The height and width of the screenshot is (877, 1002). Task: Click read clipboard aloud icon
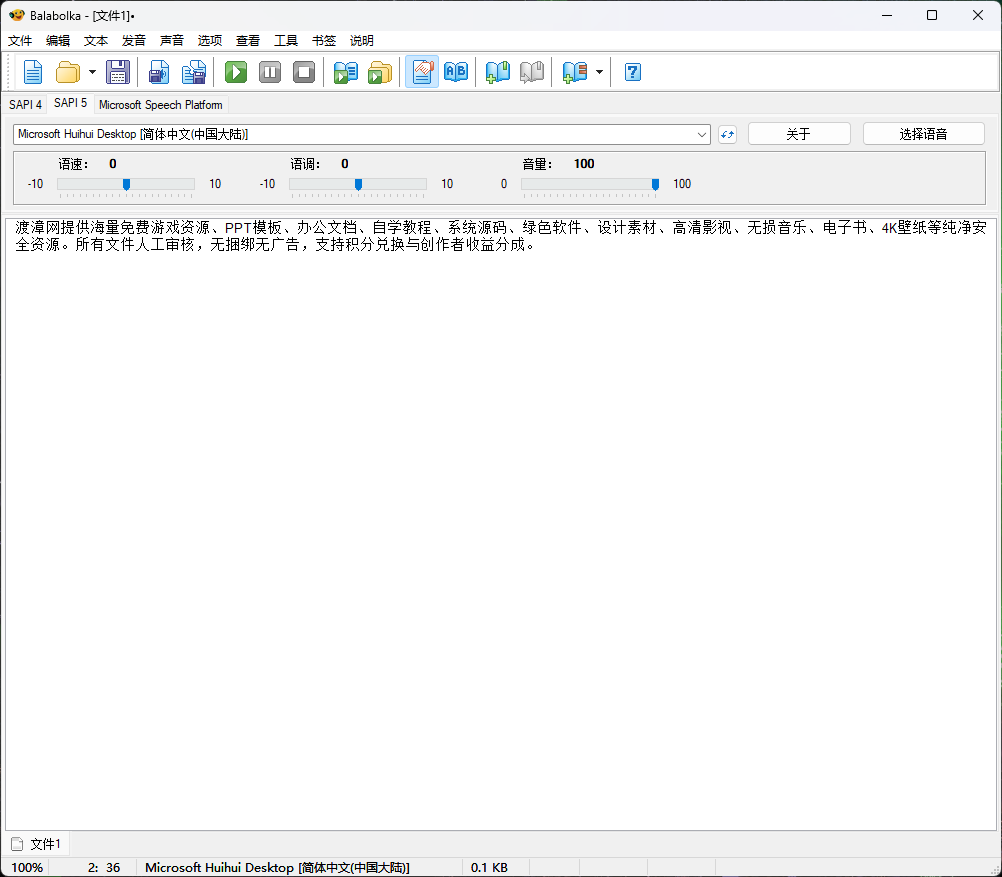346,72
